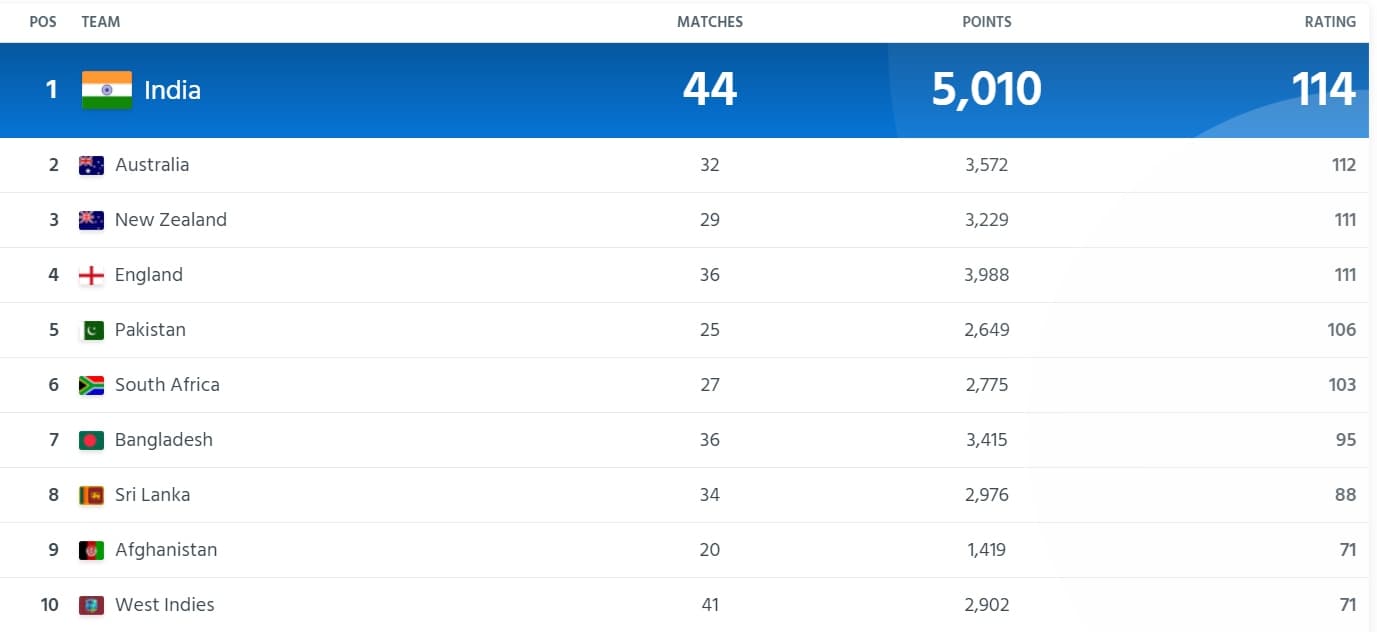Click the West Indies flag icon

pos(91,606)
